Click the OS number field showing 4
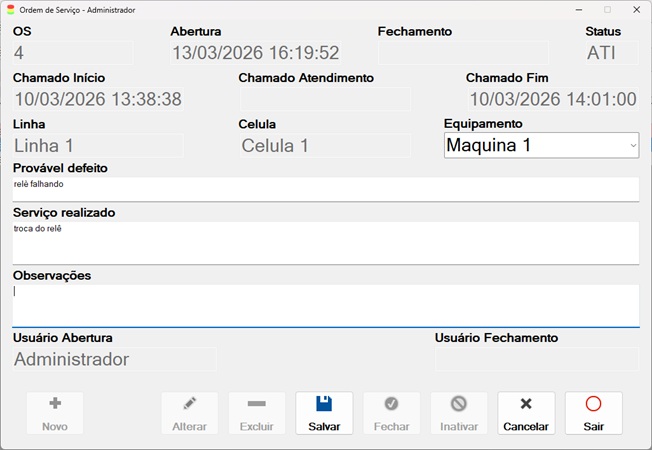Image resolution: width=652 pixels, height=450 pixels. [x=73, y=53]
